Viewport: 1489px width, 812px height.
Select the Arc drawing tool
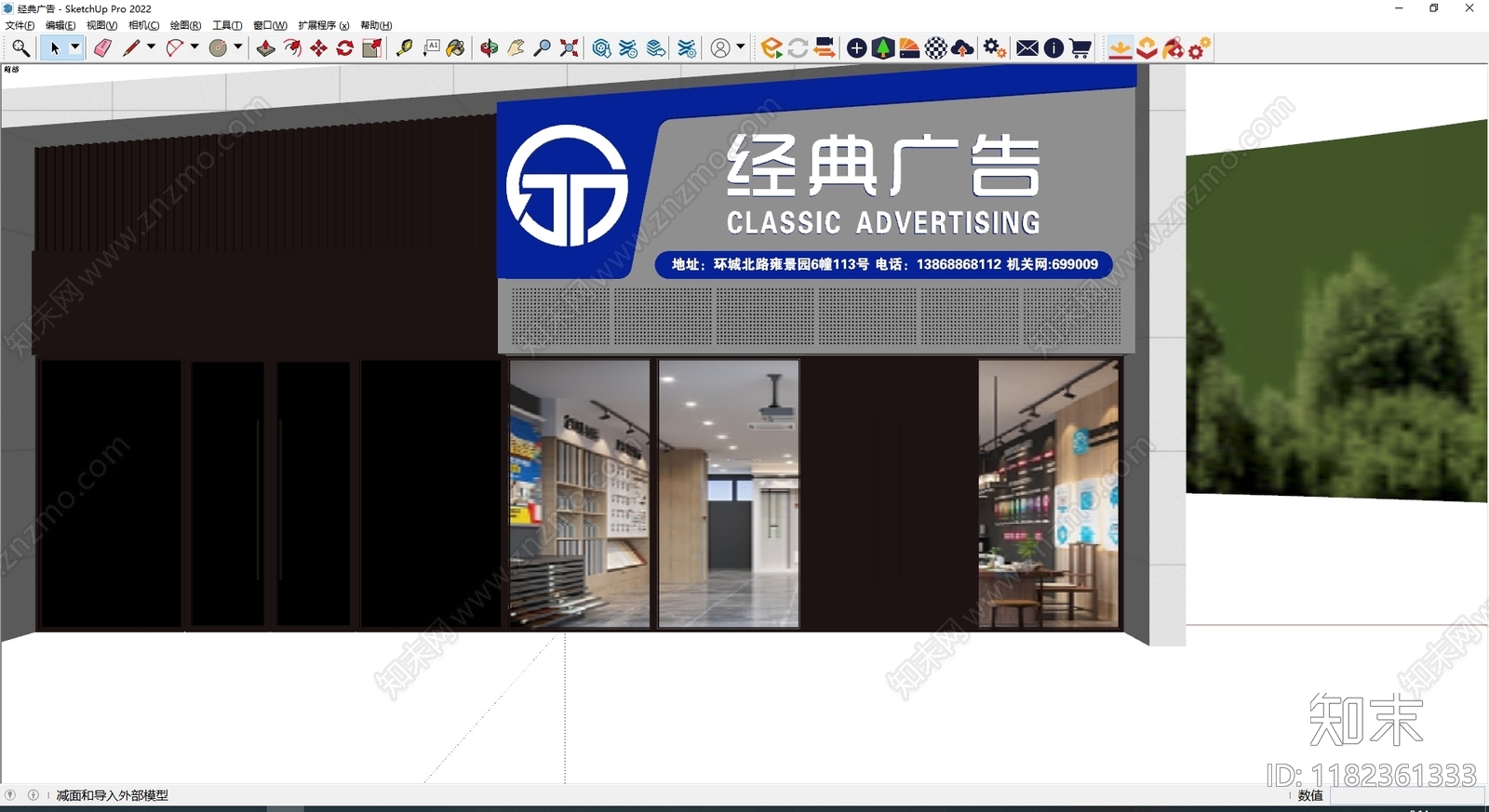pos(175,47)
